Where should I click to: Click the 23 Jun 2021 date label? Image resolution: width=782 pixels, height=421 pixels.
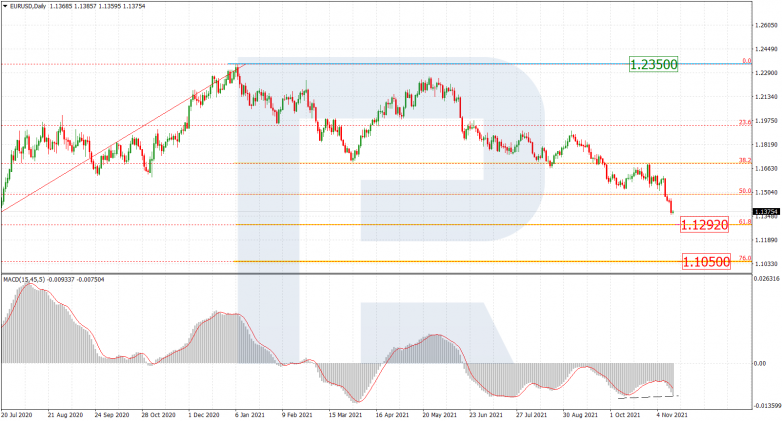click(x=486, y=415)
